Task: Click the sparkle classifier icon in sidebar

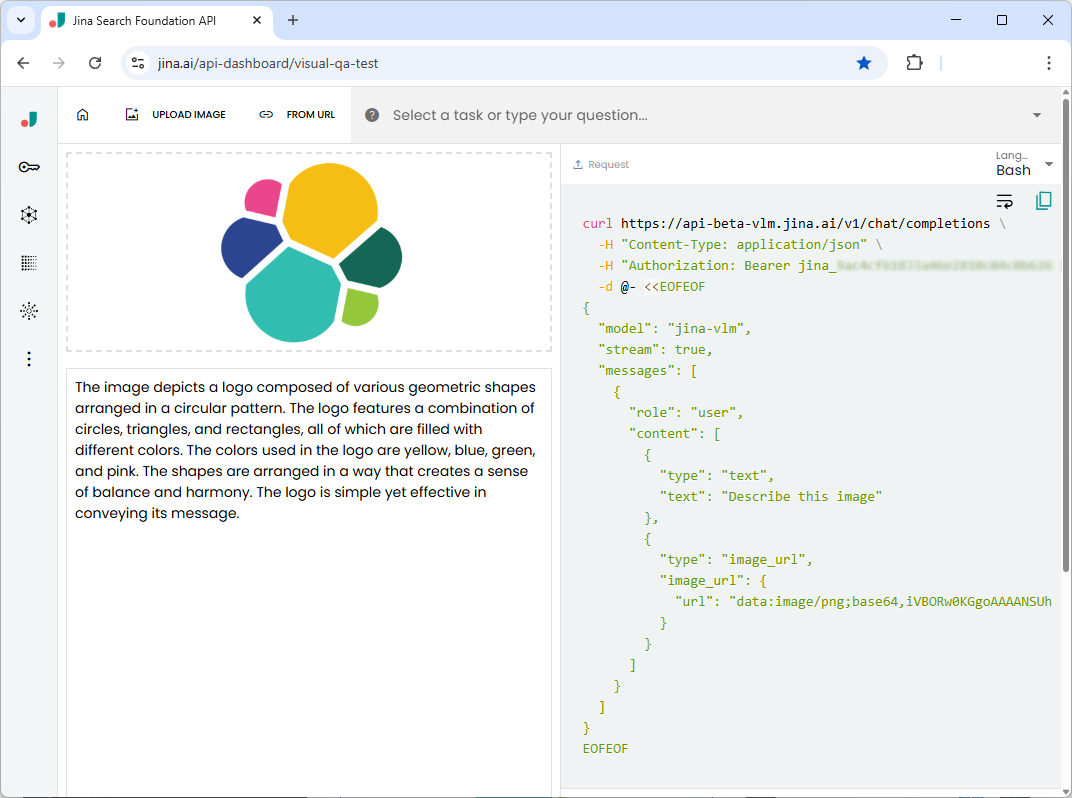Action: pos(29,310)
